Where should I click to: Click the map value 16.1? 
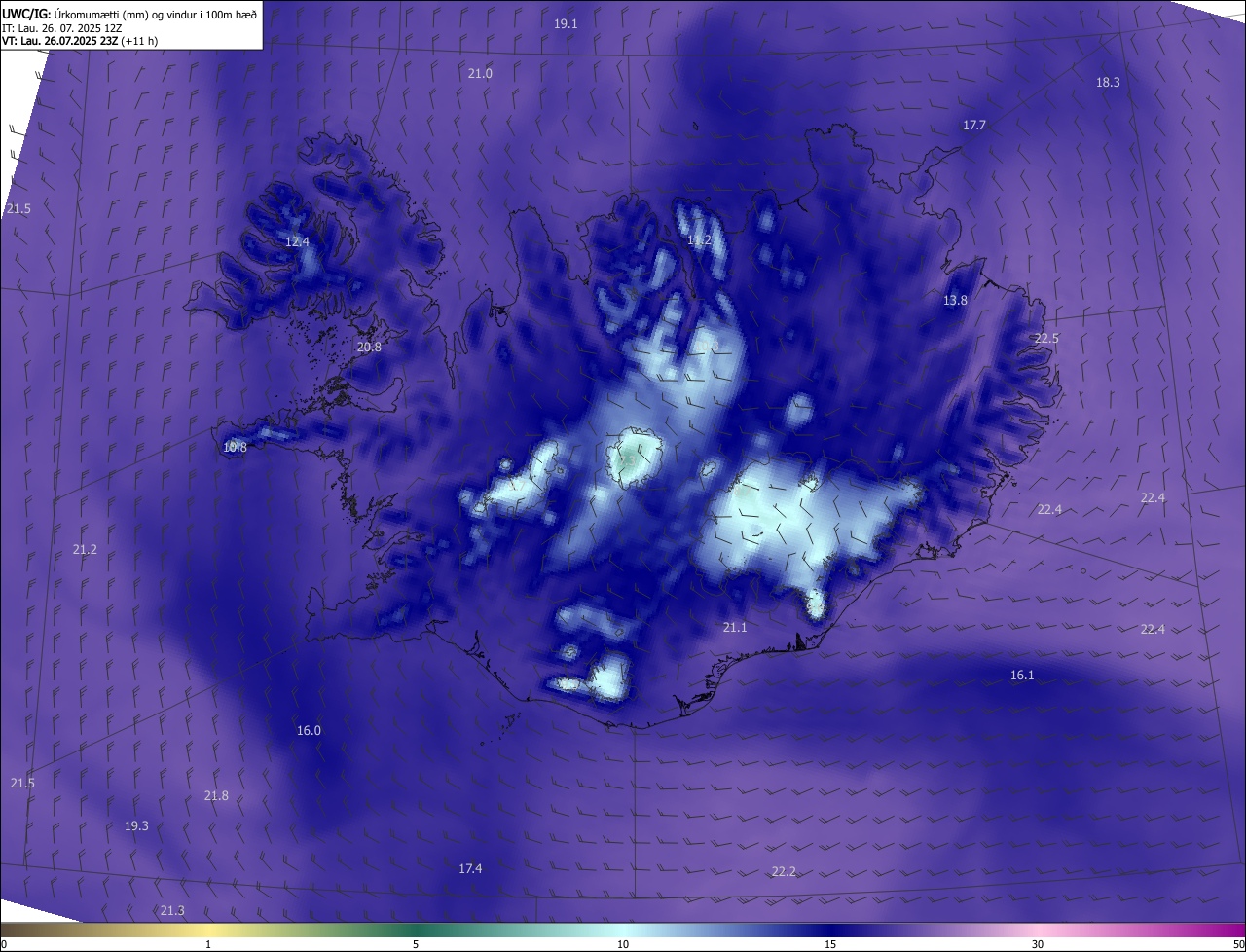point(1022,676)
